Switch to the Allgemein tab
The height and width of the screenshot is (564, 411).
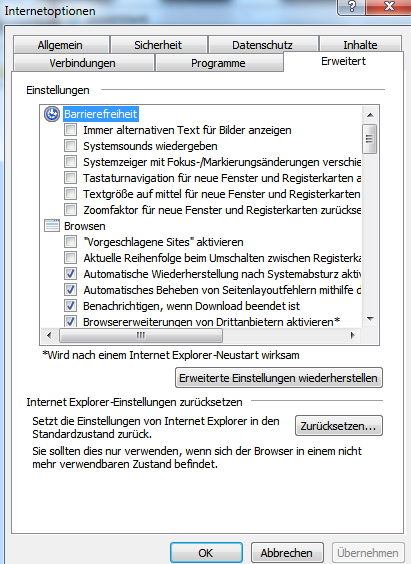[61, 45]
